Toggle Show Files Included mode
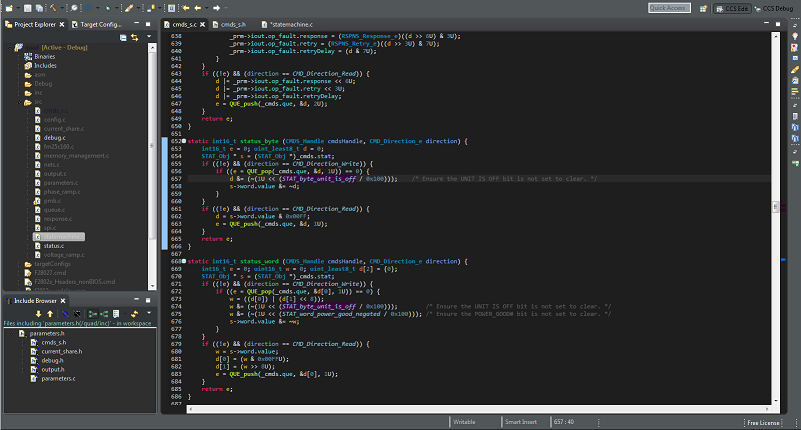The width and height of the screenshot is (801, 430). 104,314
